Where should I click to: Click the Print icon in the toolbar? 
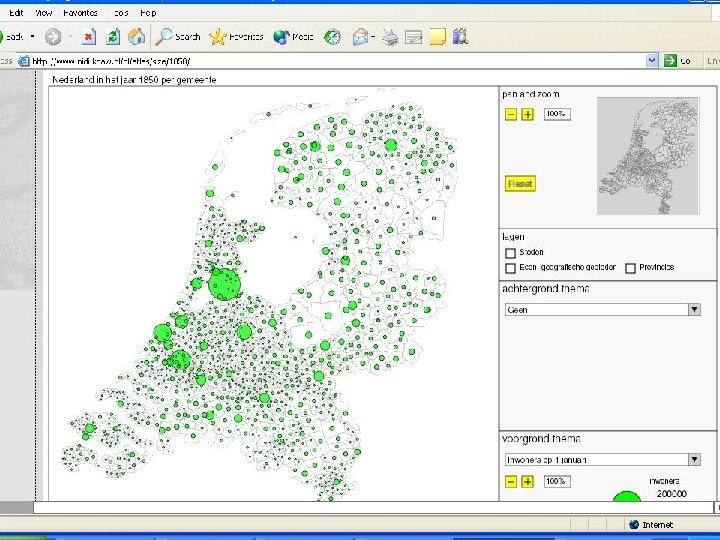[389, 37]
